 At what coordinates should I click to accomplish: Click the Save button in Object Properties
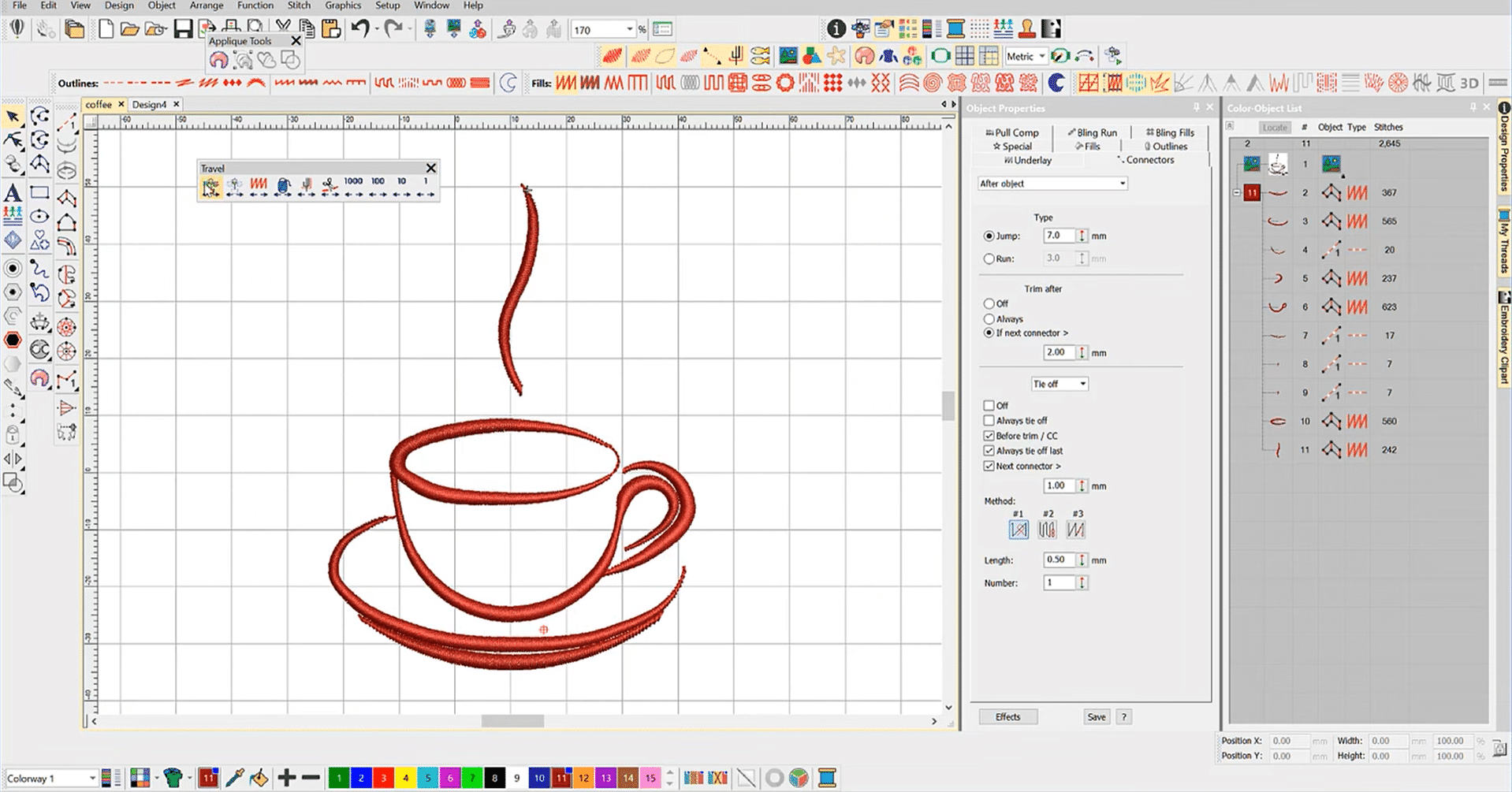tap(1096, 717)
